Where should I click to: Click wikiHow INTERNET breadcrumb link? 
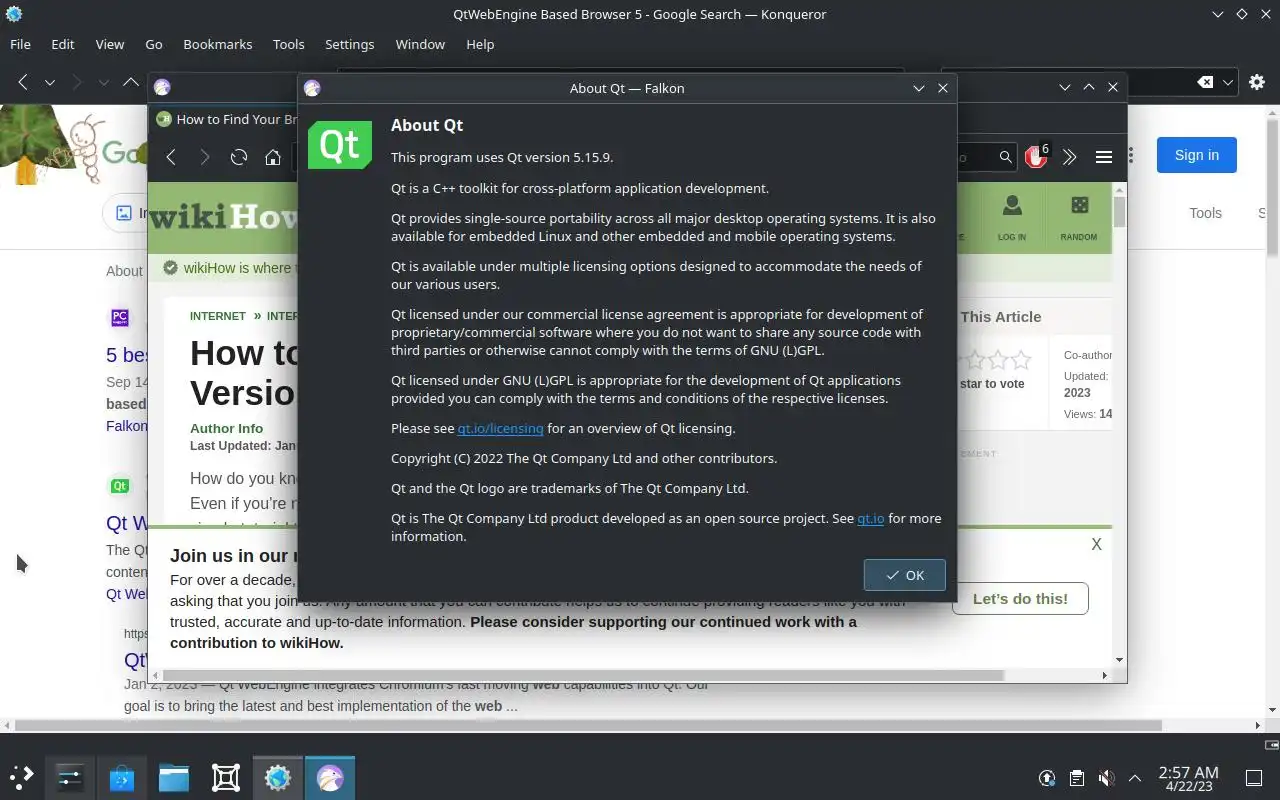[218, 316]
